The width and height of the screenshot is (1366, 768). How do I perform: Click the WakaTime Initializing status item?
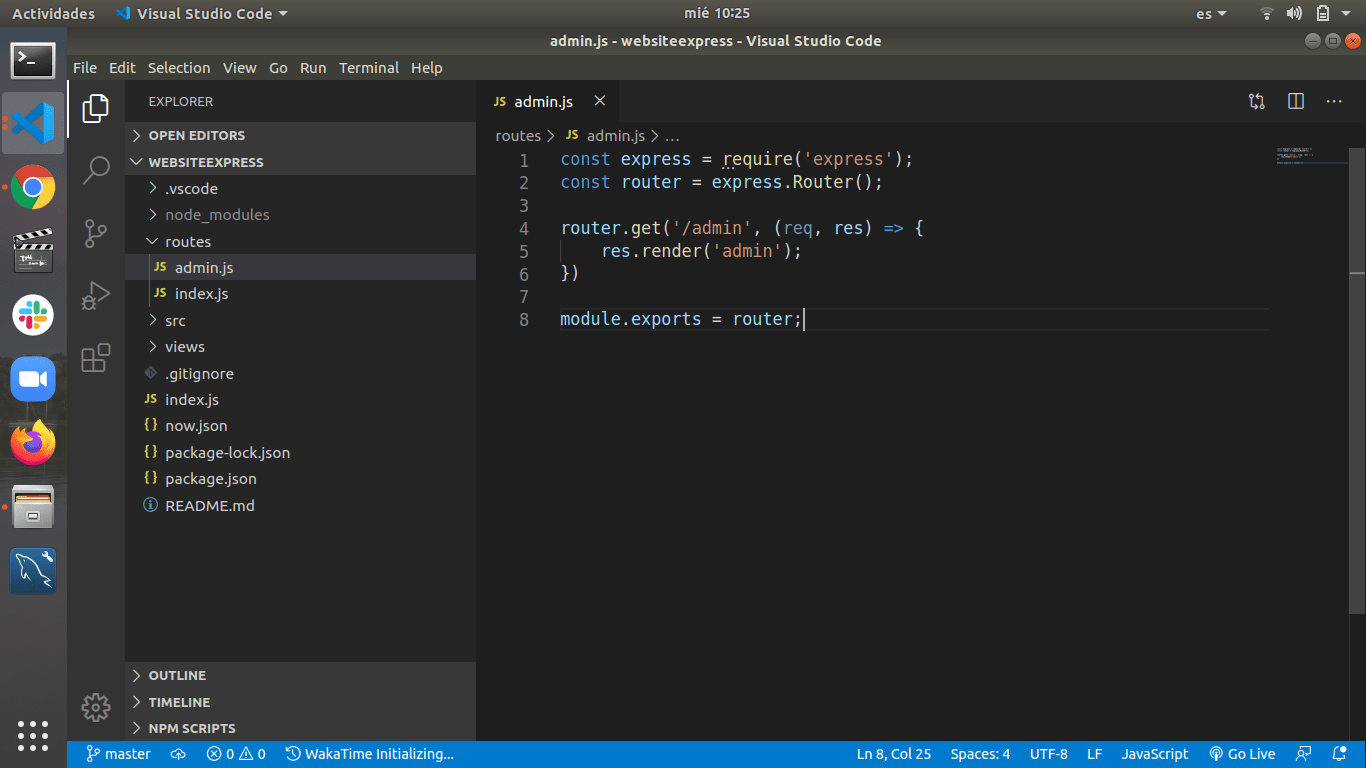tap(370, 754)
